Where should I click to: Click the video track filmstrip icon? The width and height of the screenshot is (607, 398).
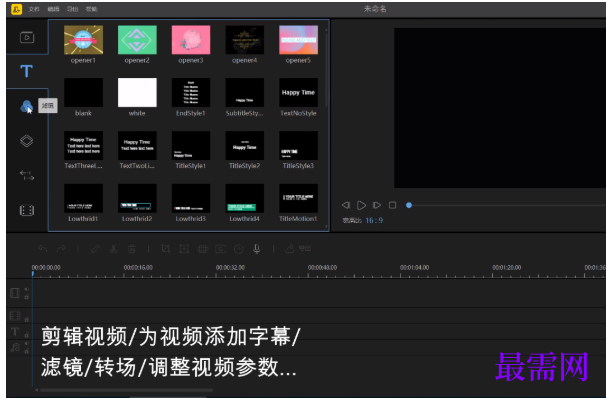[15, 293]
